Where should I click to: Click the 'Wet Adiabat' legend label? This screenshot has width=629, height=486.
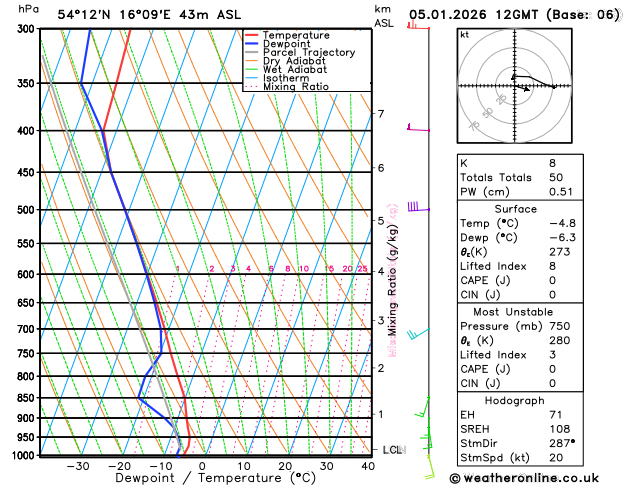tap(295, 69)
